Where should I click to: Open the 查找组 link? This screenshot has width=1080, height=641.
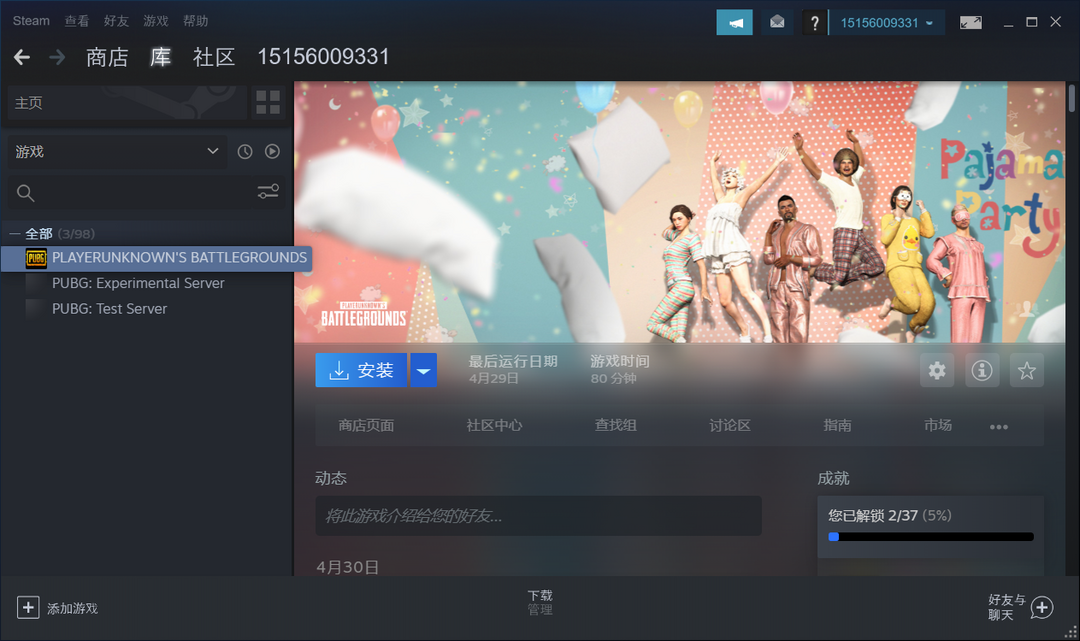[x=615, y=425]
